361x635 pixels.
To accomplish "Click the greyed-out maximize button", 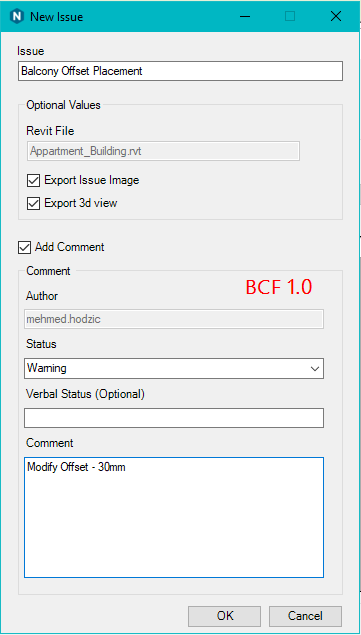I will tap(290, 17).
